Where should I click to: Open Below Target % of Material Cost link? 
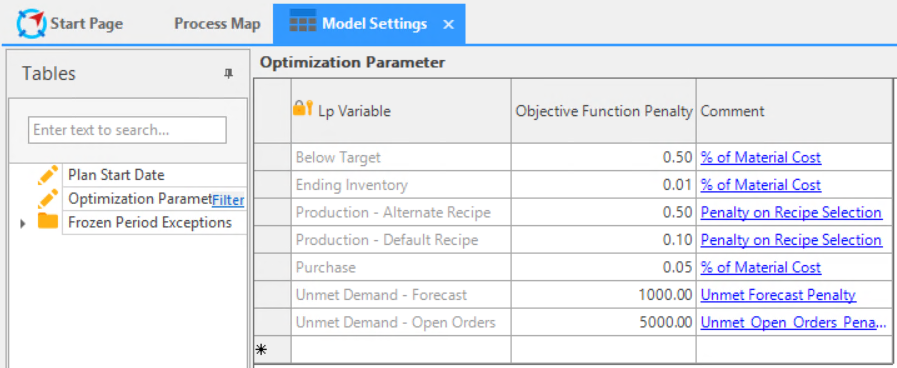[761, 157]
